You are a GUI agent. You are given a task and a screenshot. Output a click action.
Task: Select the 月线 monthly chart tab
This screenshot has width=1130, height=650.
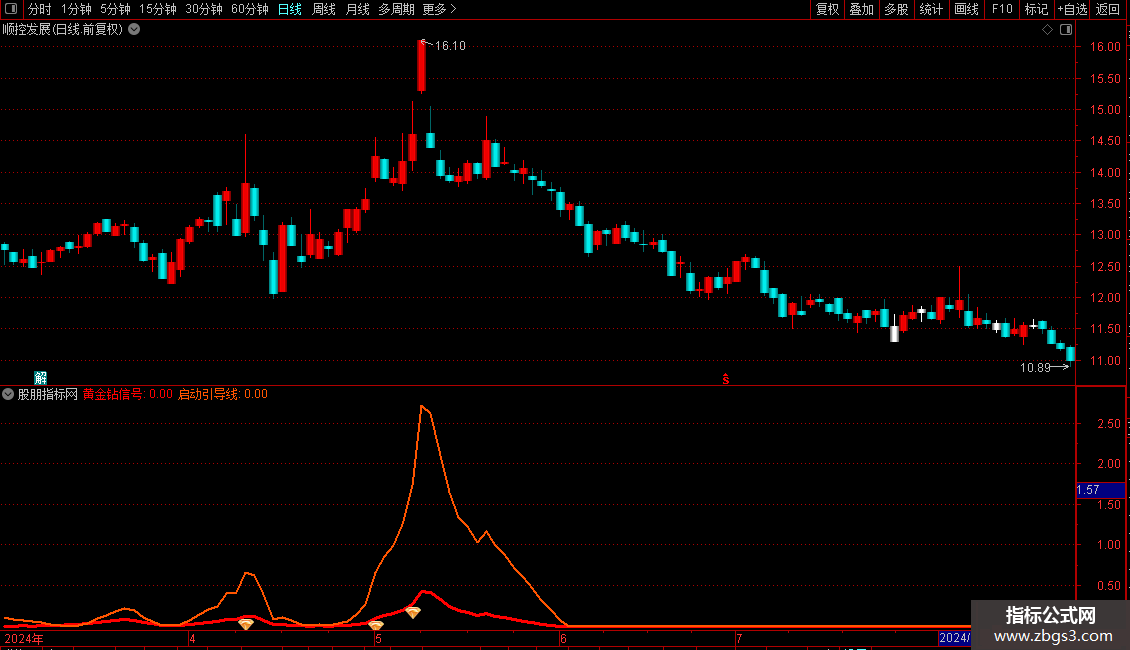pos(357,9)
